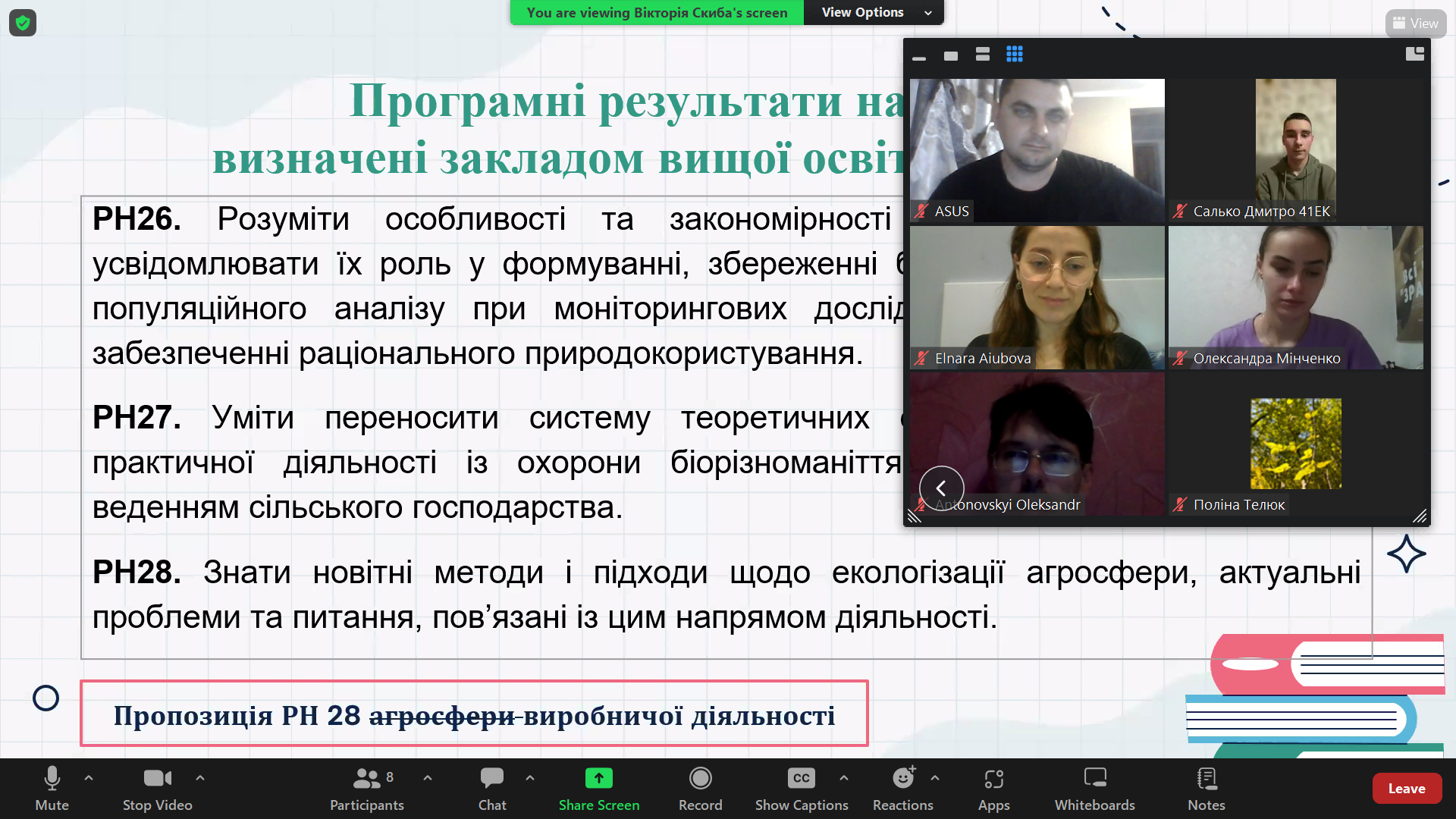The image size is (1456, 819).
Task: Expand audio options next to Mute
Action: [x=89, y=778]
